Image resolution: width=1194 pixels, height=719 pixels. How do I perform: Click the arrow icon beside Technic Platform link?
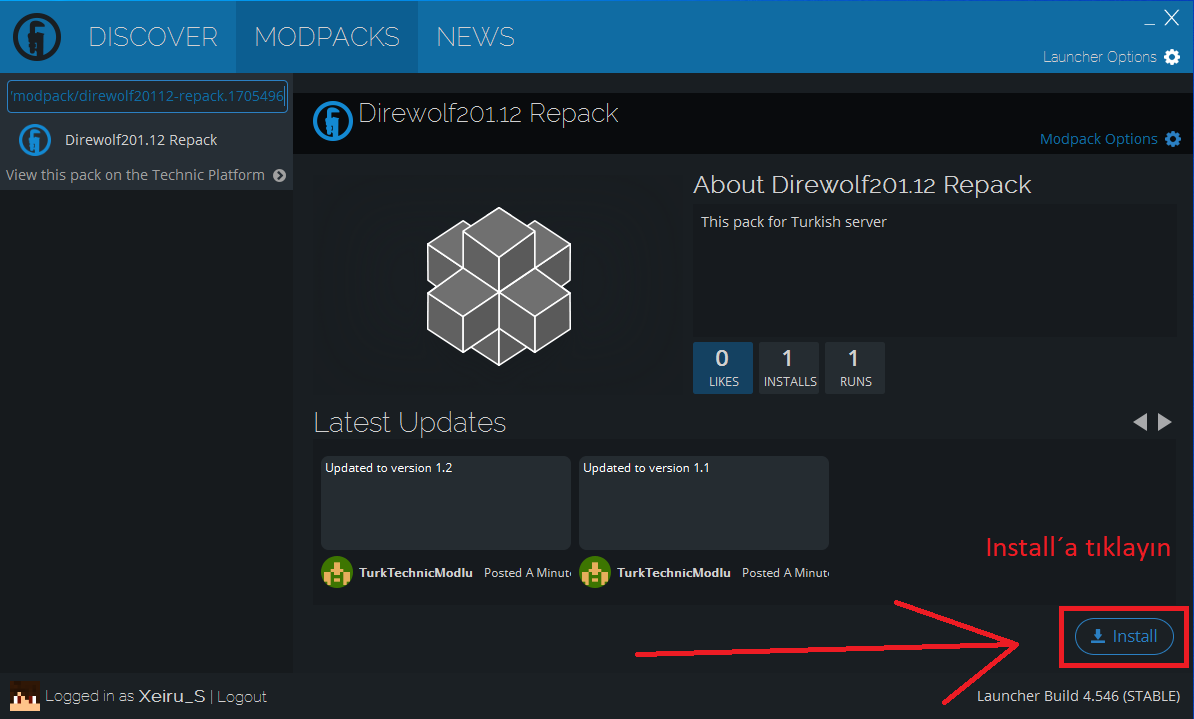click(x=279, y=176)
